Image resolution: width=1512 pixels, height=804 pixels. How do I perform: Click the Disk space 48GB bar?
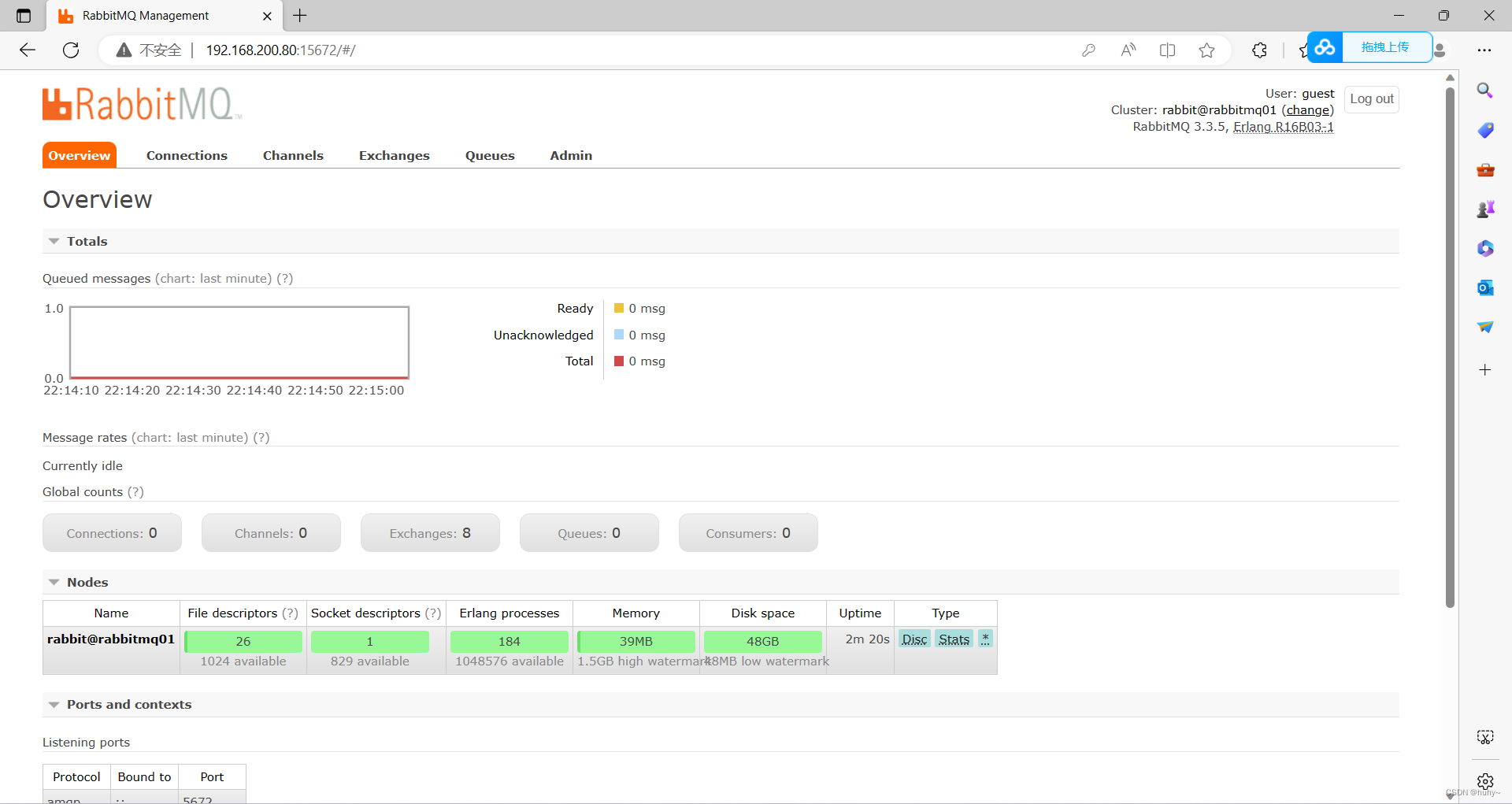[x=763, y=641]
